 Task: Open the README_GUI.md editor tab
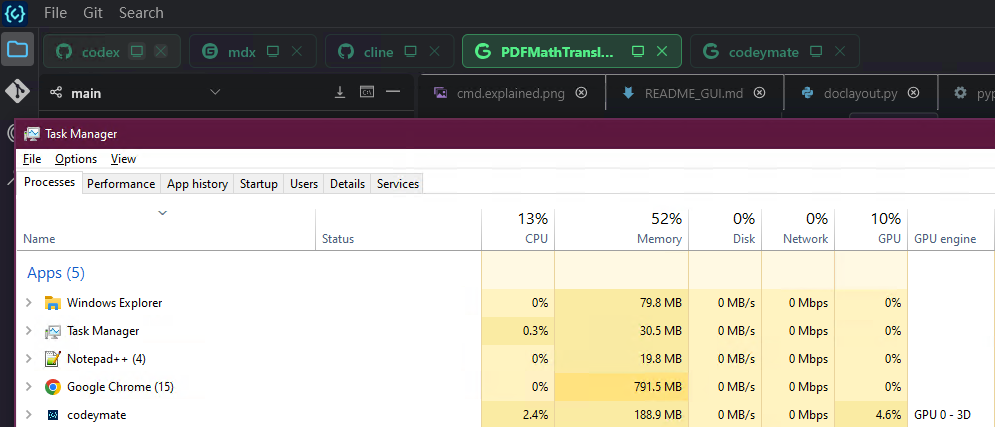(x=693, y=93)
